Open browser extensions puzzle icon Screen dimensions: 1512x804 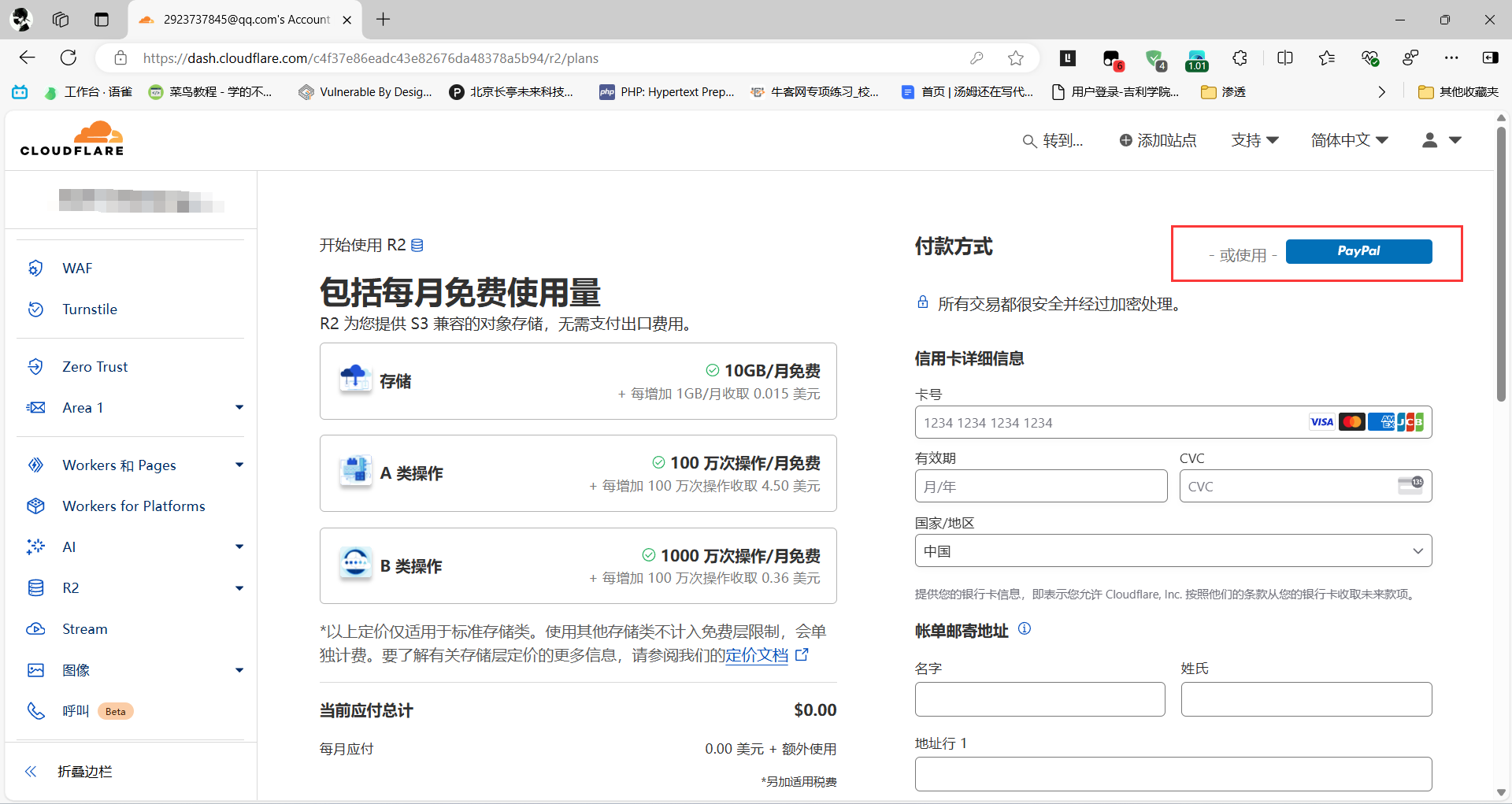coord(1240,57)
